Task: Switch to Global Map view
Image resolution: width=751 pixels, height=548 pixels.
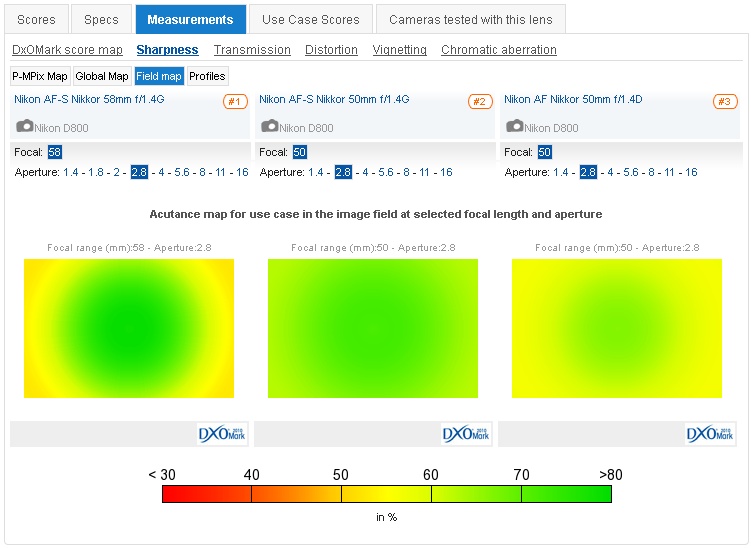Action: coord(102,76)
